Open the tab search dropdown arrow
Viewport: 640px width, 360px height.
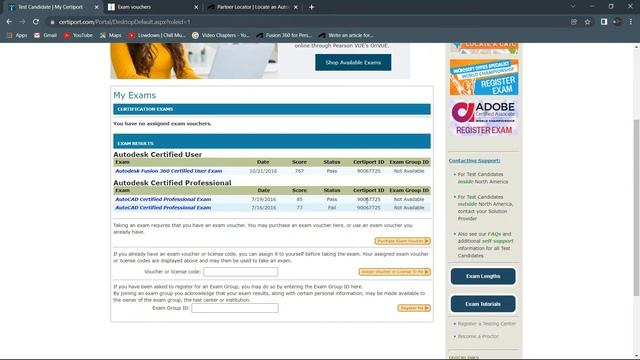573,7
